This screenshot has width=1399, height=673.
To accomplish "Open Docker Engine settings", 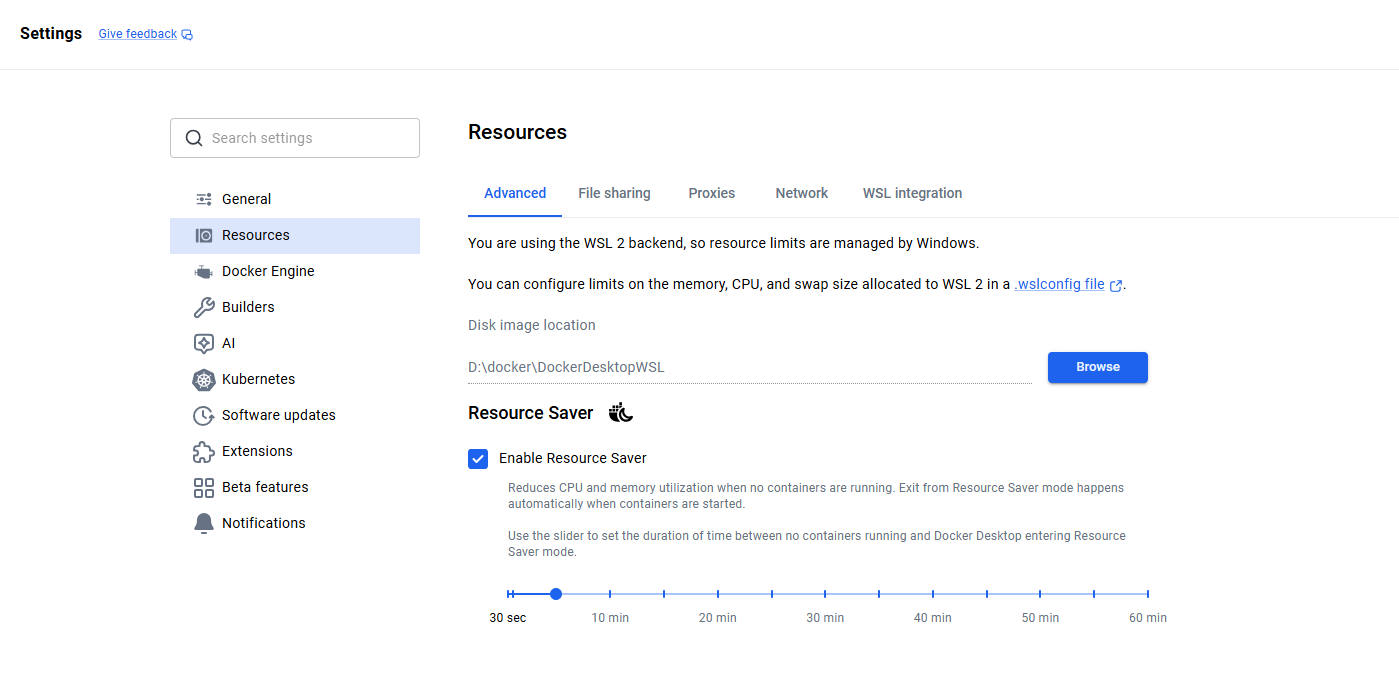I will point(295,271).
